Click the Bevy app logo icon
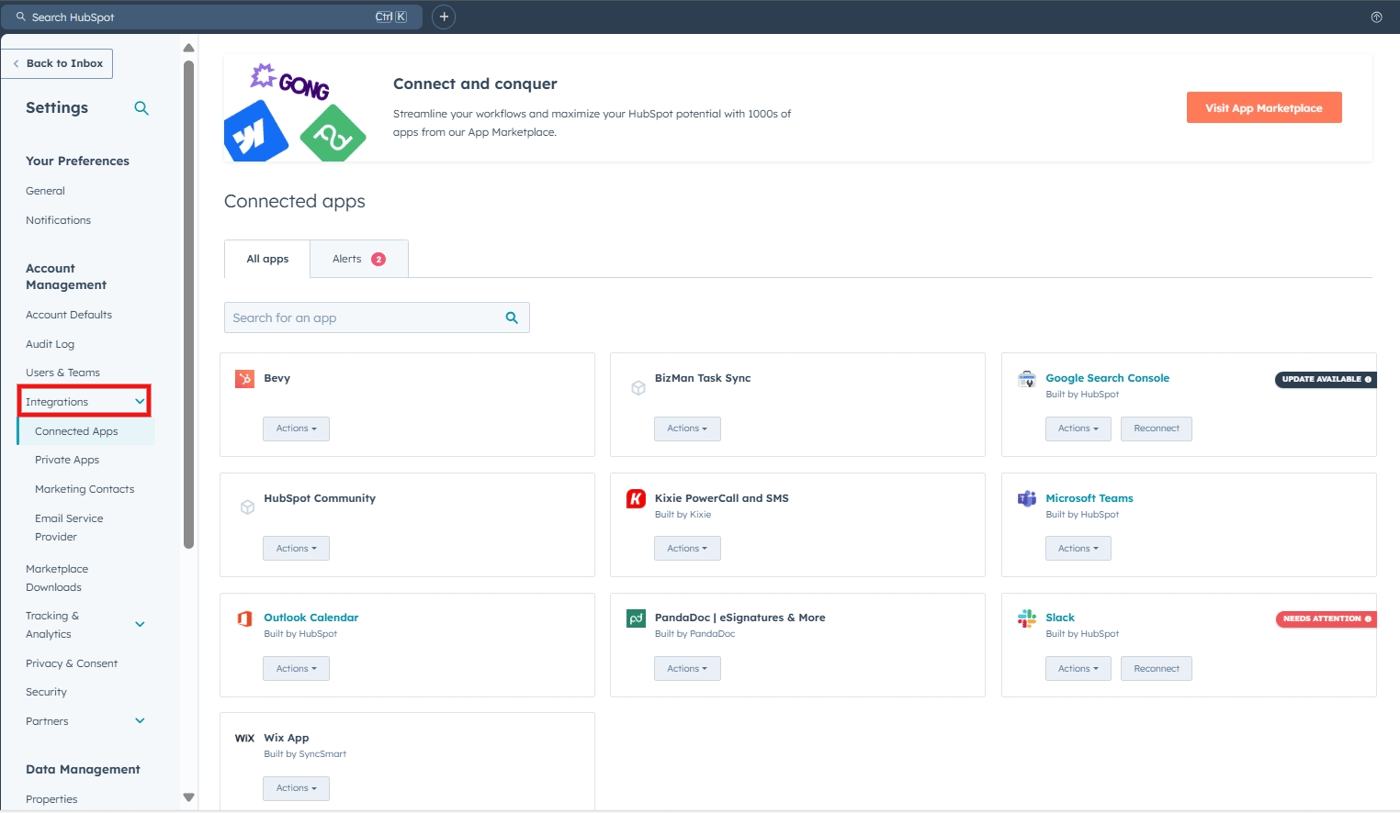 click(x=245, y=379)
